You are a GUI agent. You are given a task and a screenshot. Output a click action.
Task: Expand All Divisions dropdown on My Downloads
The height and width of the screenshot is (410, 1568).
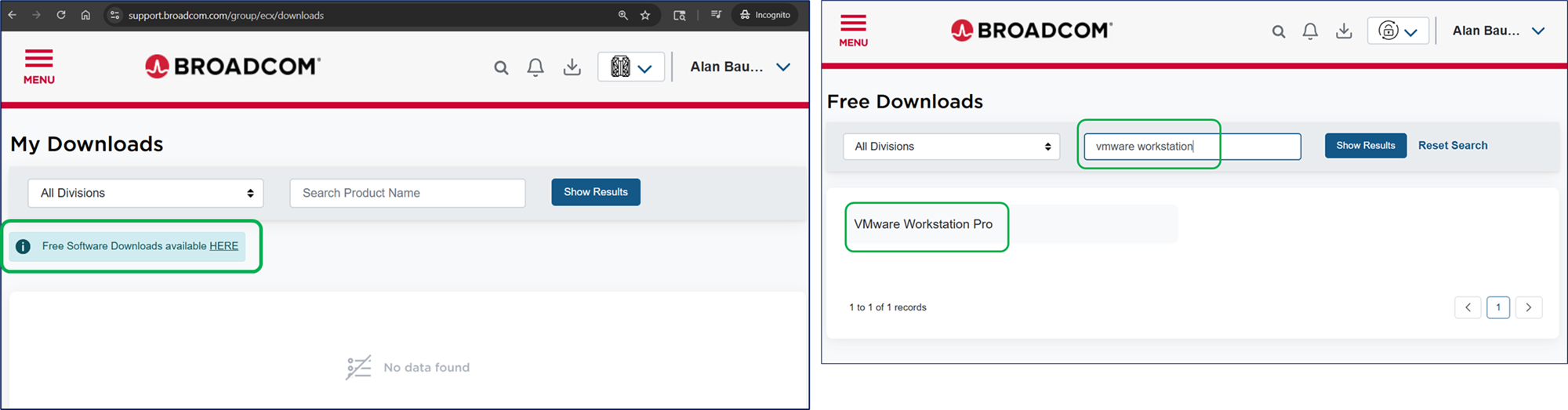[x=146, y=193]
